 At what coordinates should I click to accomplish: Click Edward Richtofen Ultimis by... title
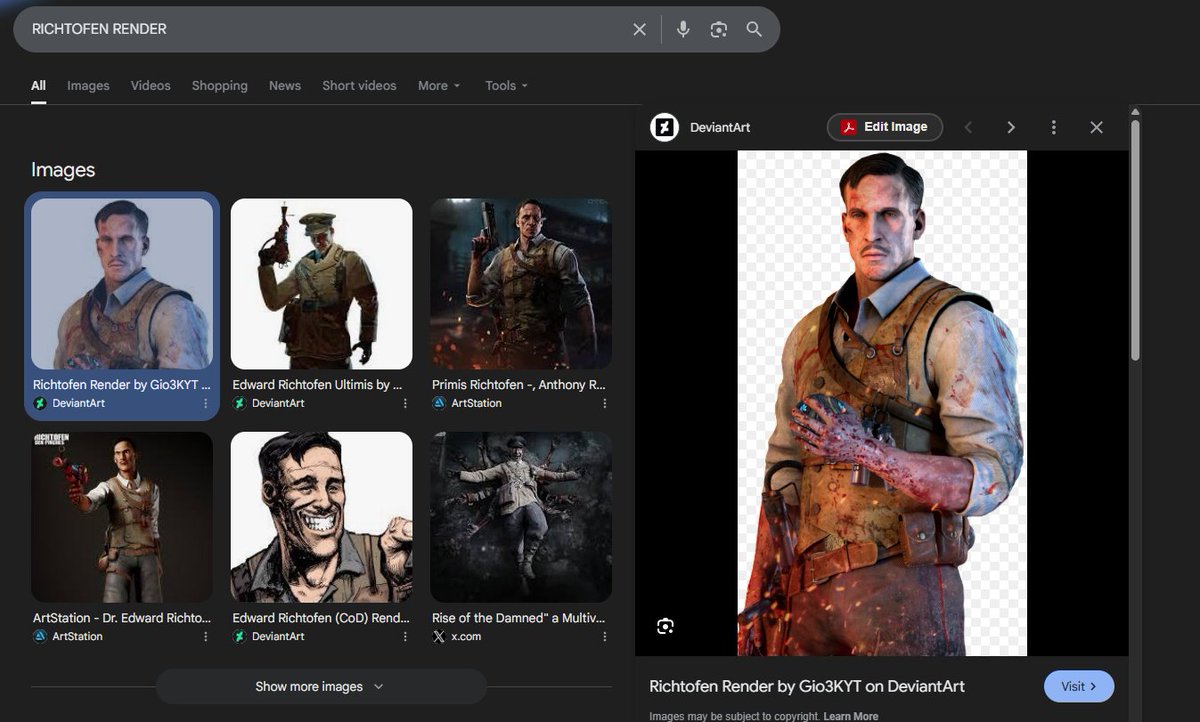[x=318, y=384]
